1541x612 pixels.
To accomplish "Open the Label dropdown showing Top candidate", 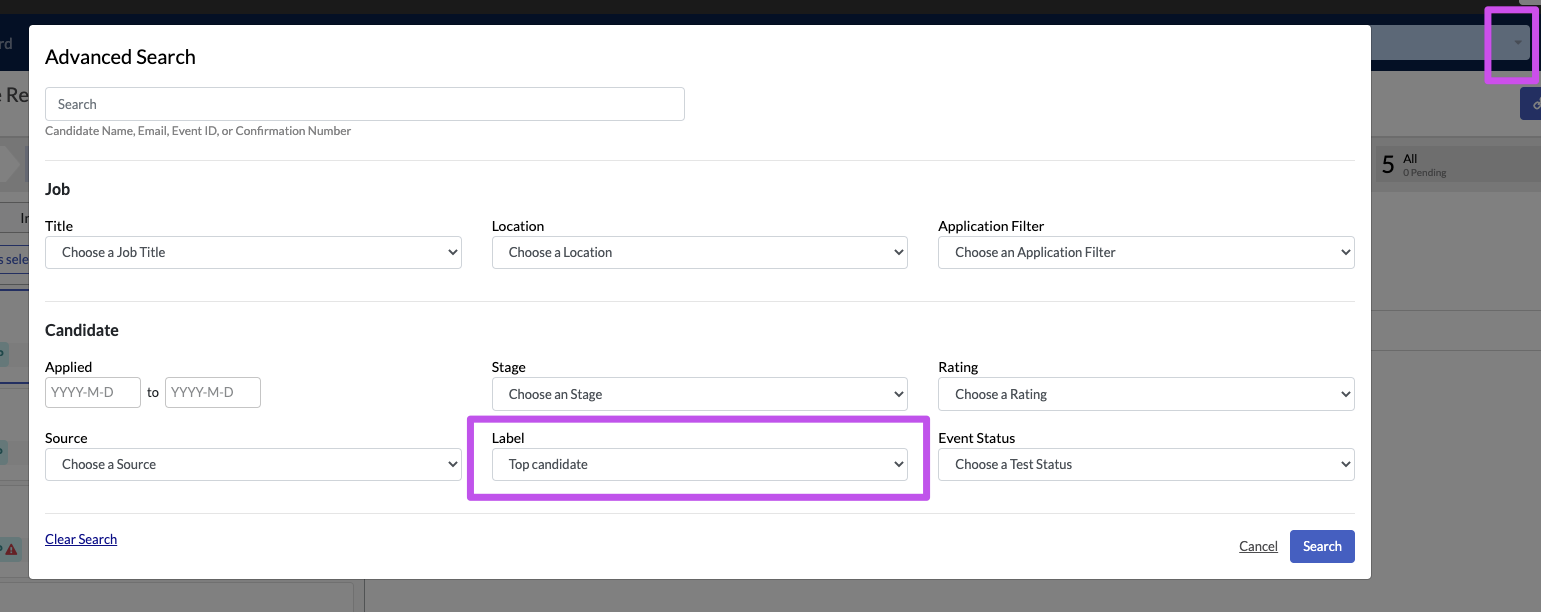I will (x=700, y=464).
